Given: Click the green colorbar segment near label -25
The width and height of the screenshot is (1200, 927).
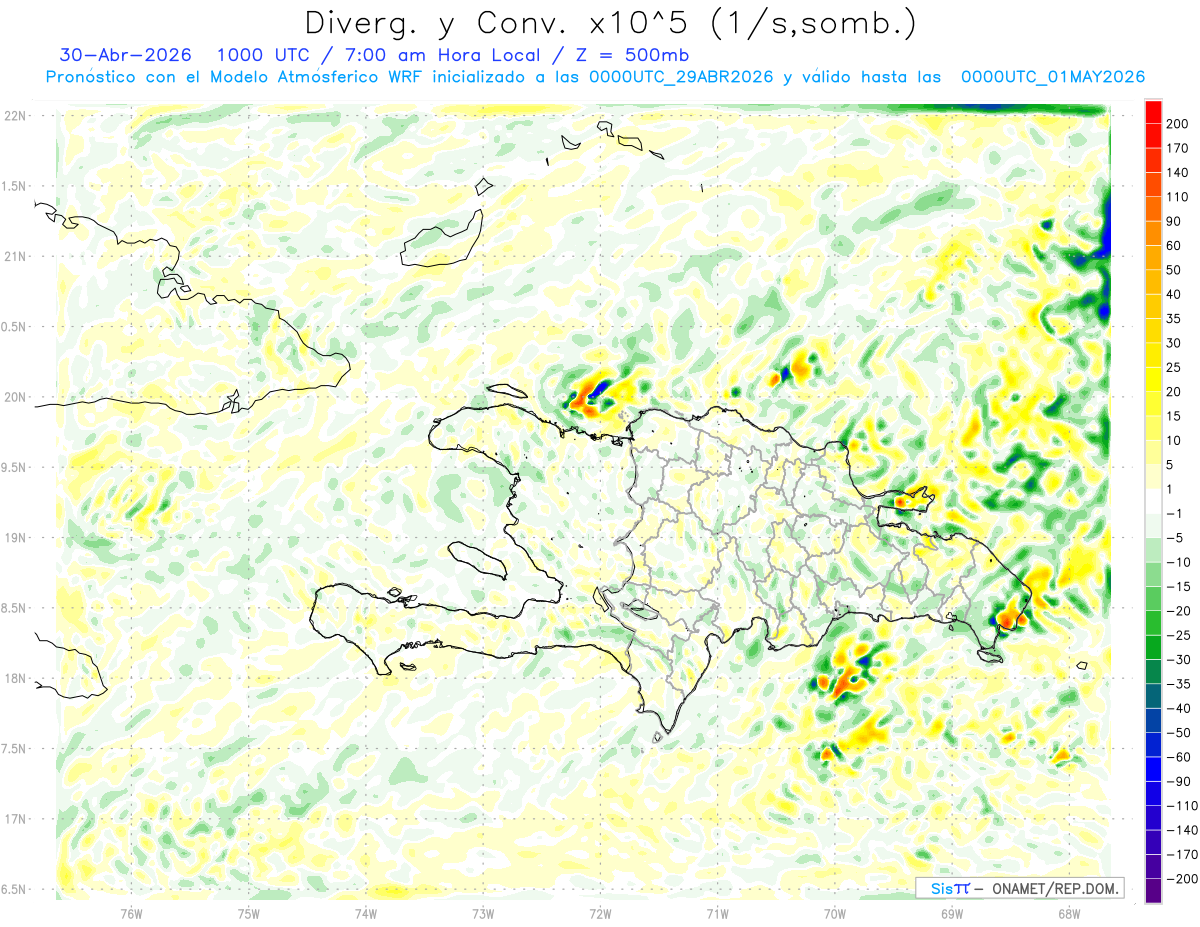Looking at the screenshot, I should point(1152,623).
